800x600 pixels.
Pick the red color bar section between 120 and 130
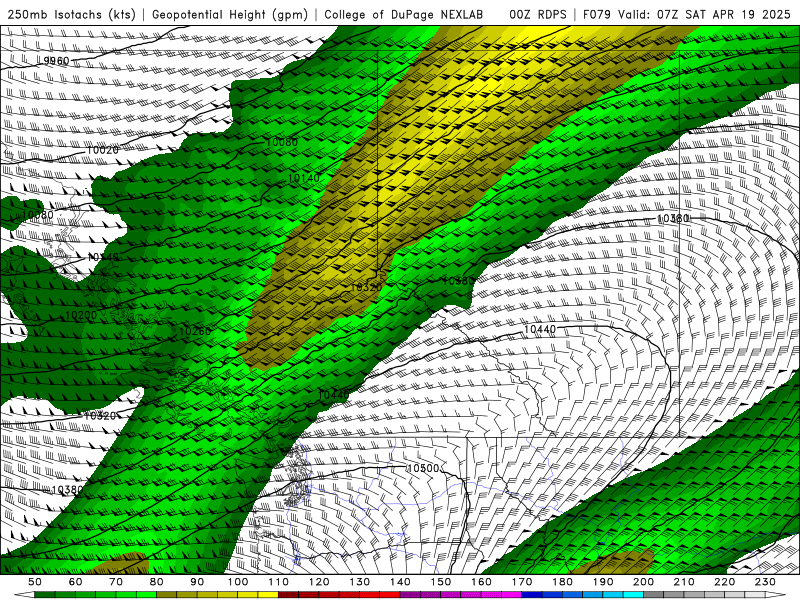click(x=339, y=595)
